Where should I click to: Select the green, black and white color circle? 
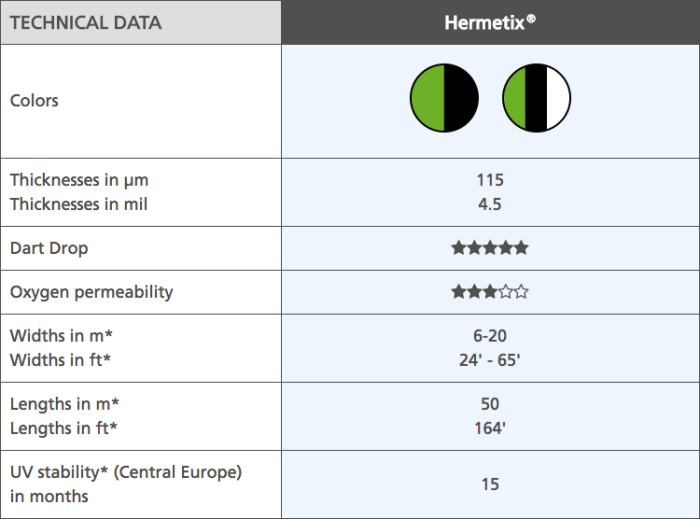coord(536,100)
